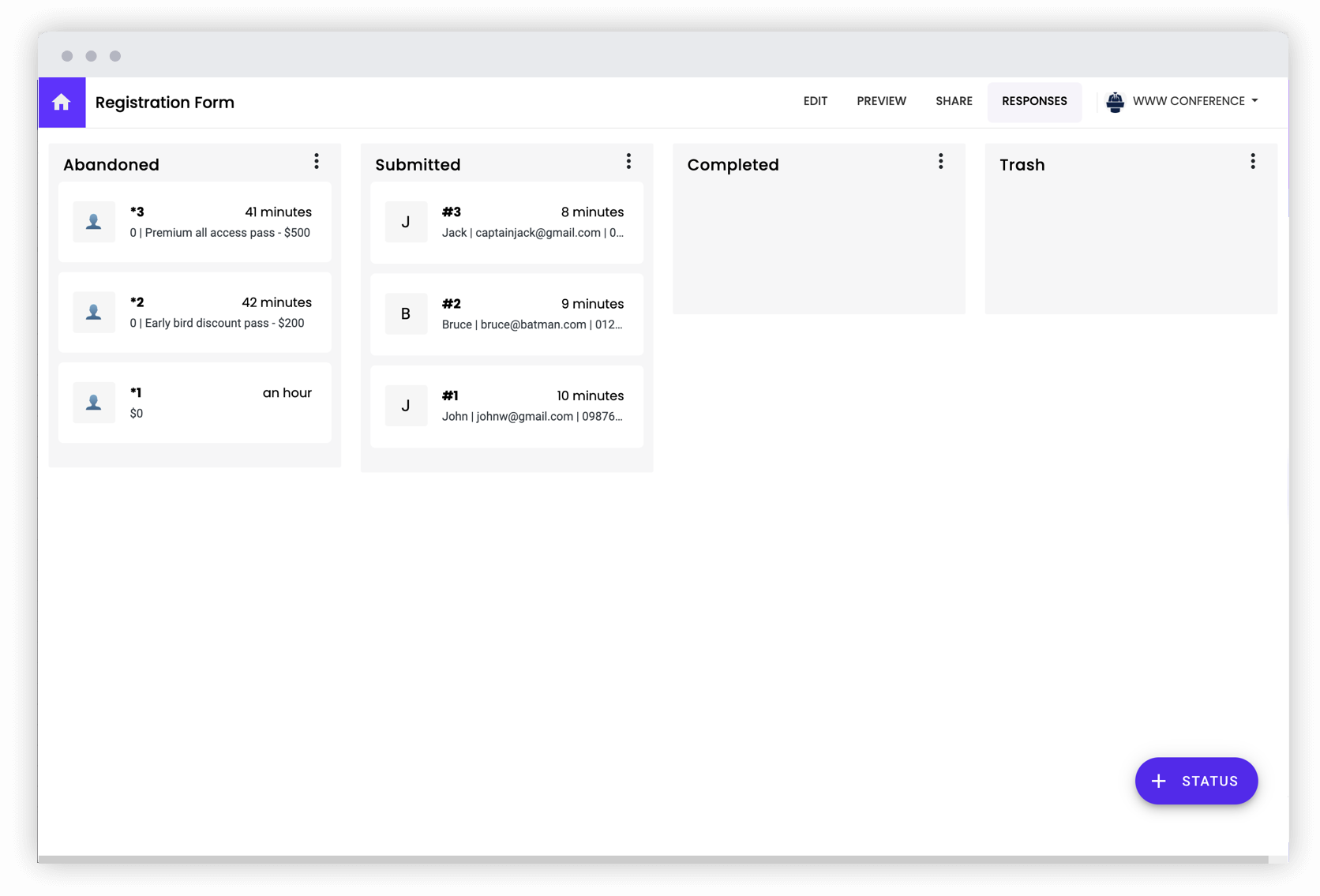Image resolution: width=1320 pixels, height=896 pixels.
Task: Open the Completed column options menu
Action: click(x=940, y=161)
